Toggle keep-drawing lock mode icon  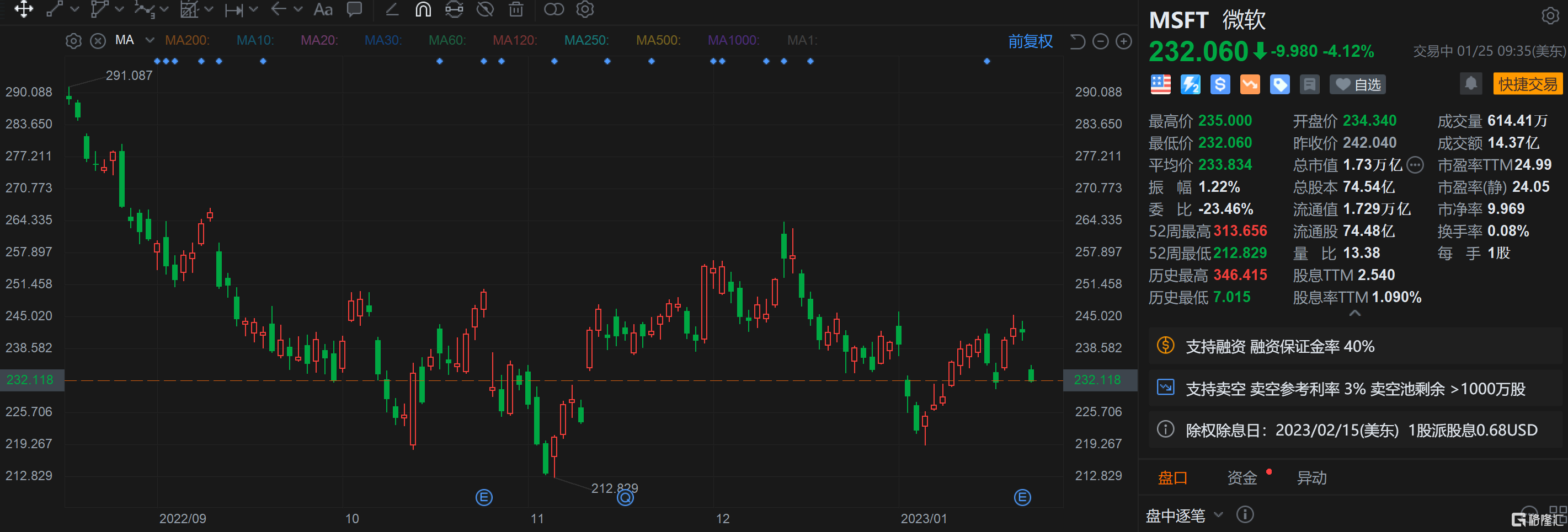pos(454,9)
